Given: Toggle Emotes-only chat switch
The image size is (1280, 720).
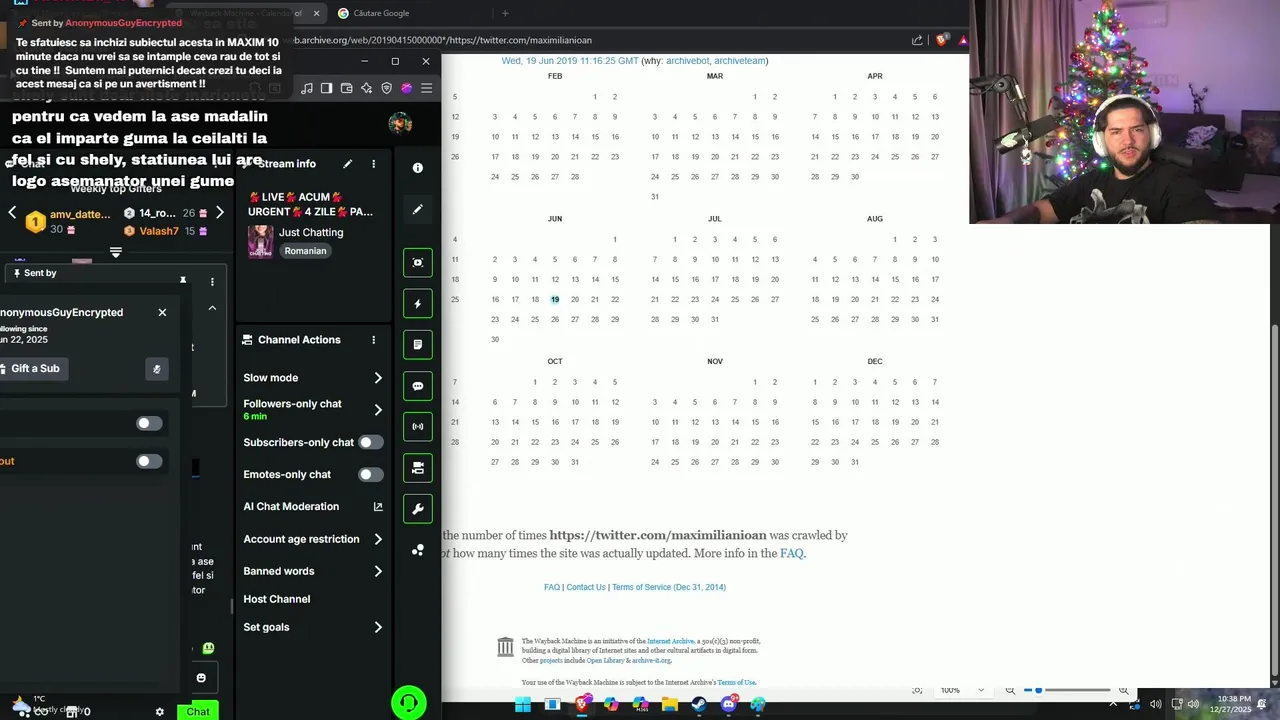Looking at the screenshot, I should (371, 475).
